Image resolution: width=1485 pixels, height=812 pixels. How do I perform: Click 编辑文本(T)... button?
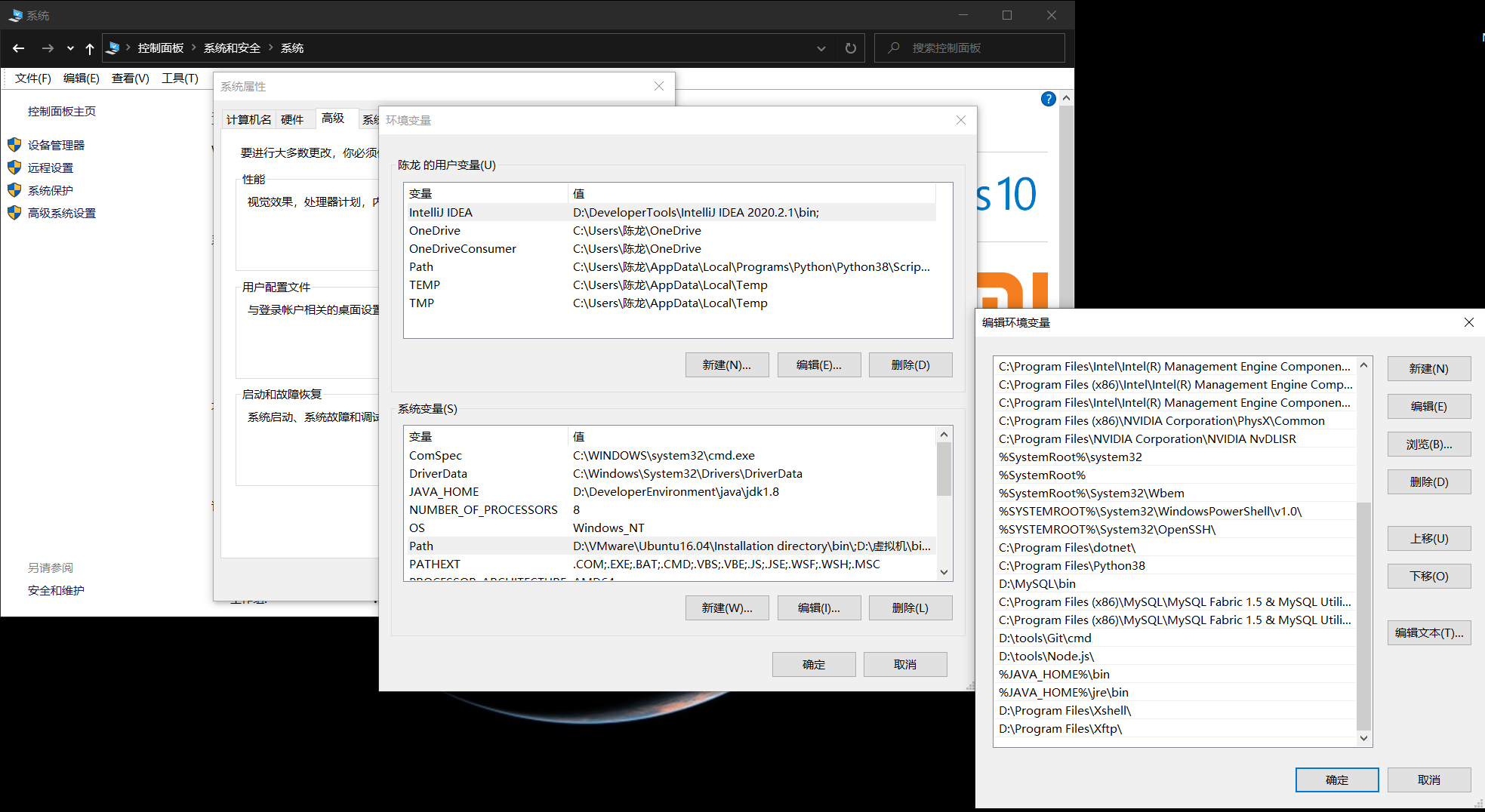point(1428,633)
